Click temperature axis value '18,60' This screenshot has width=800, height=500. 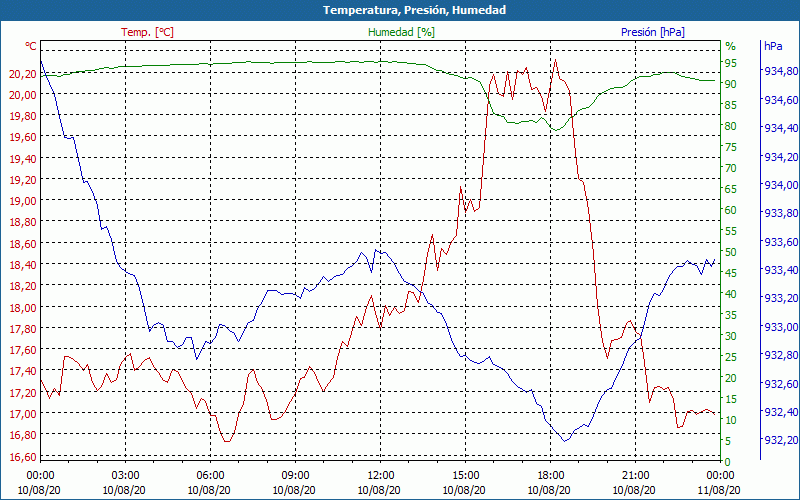(x=23, y=244)
